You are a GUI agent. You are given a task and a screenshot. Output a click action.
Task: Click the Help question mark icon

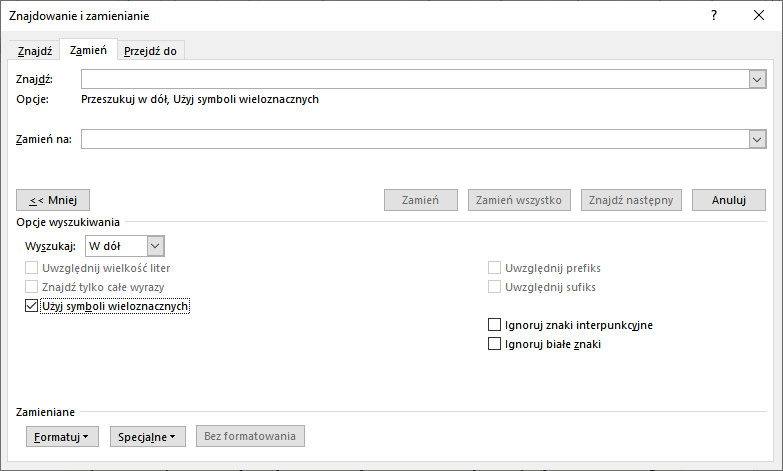[x=713, y=16]
